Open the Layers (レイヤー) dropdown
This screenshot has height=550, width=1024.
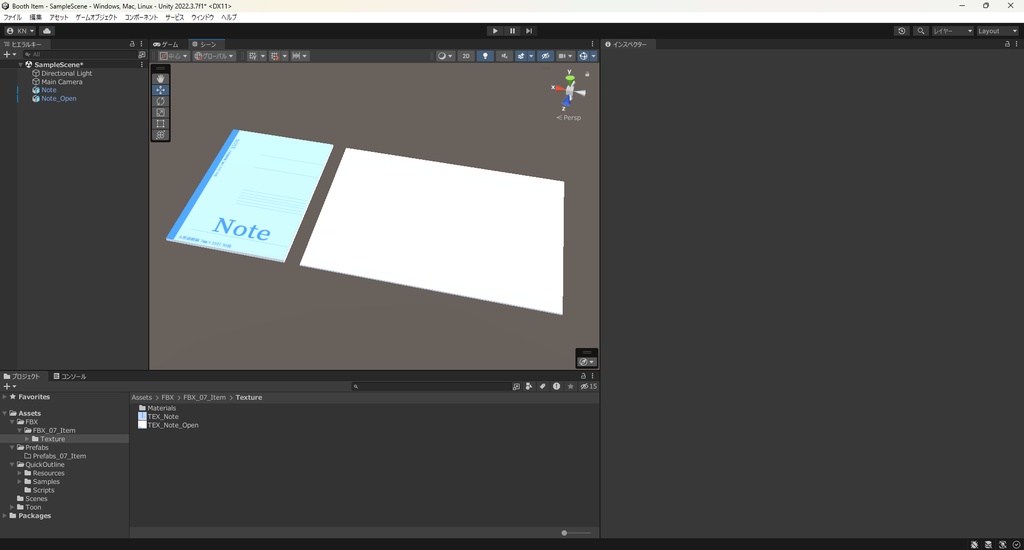(952, 31)
